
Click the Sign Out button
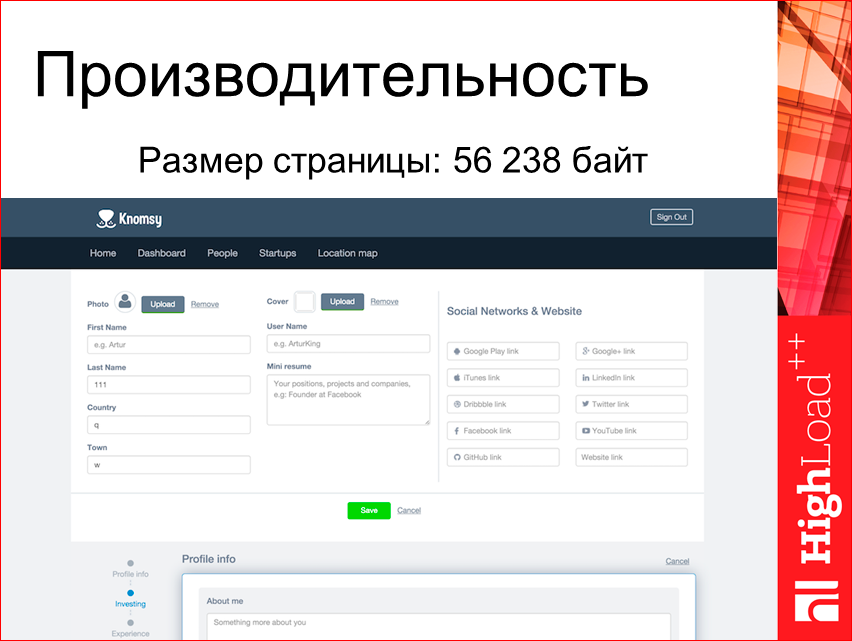pyautogui.click(x=671, y=217)
